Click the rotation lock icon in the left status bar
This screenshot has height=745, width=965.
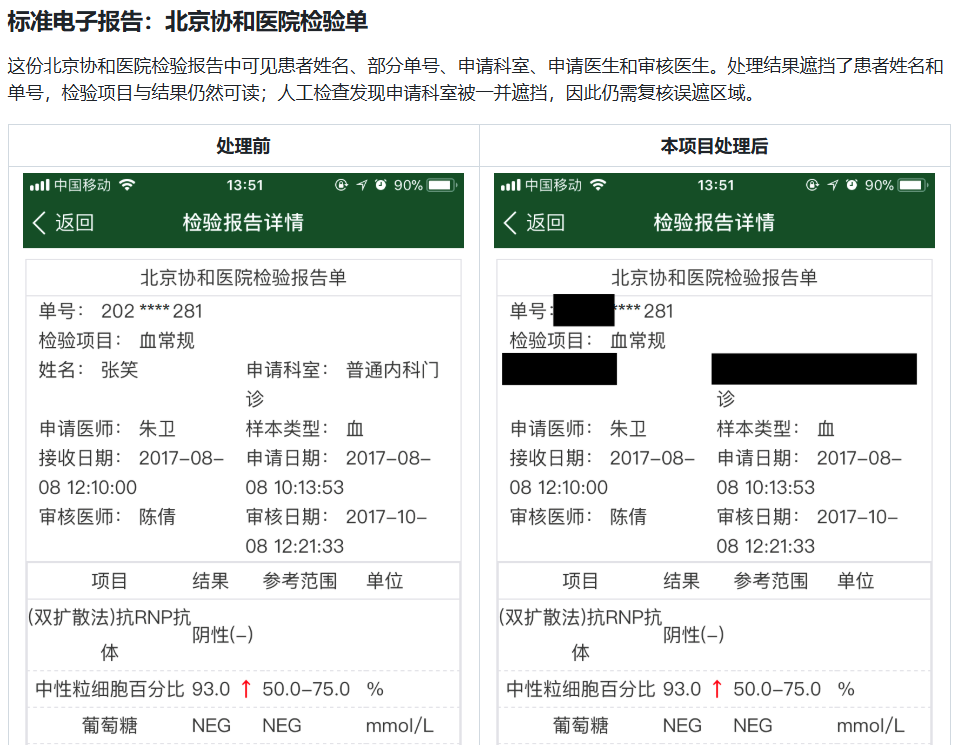(x=342, y=185)
